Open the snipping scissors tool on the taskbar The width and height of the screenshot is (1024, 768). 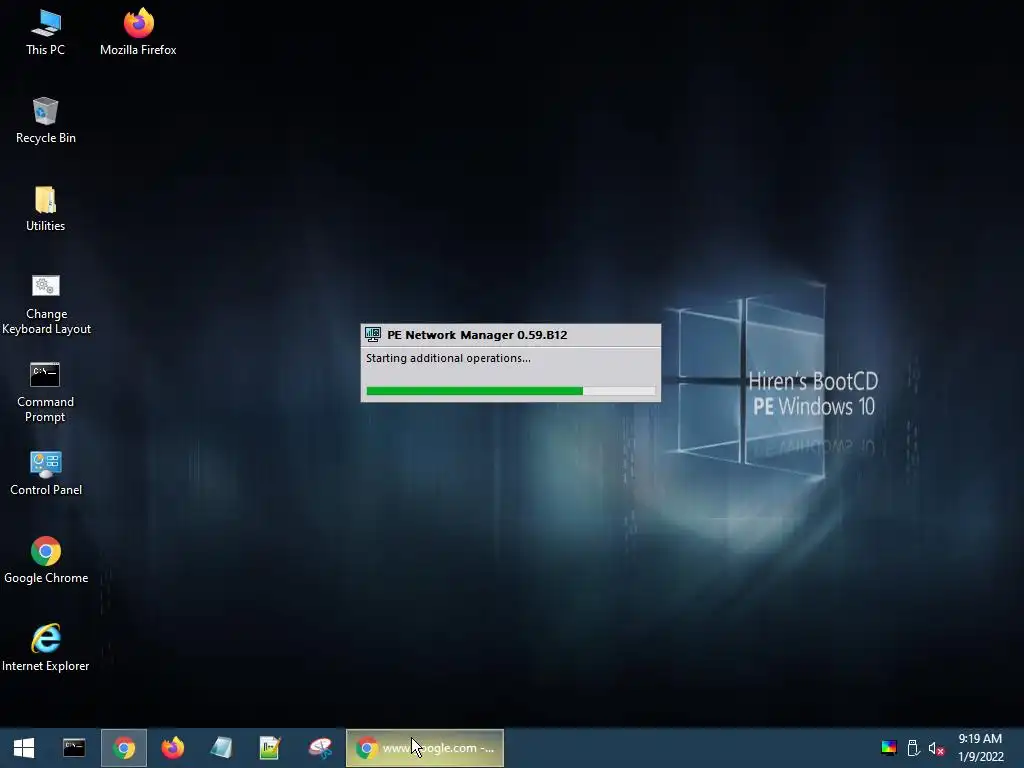pyautogui.click(x=320, y=748)
